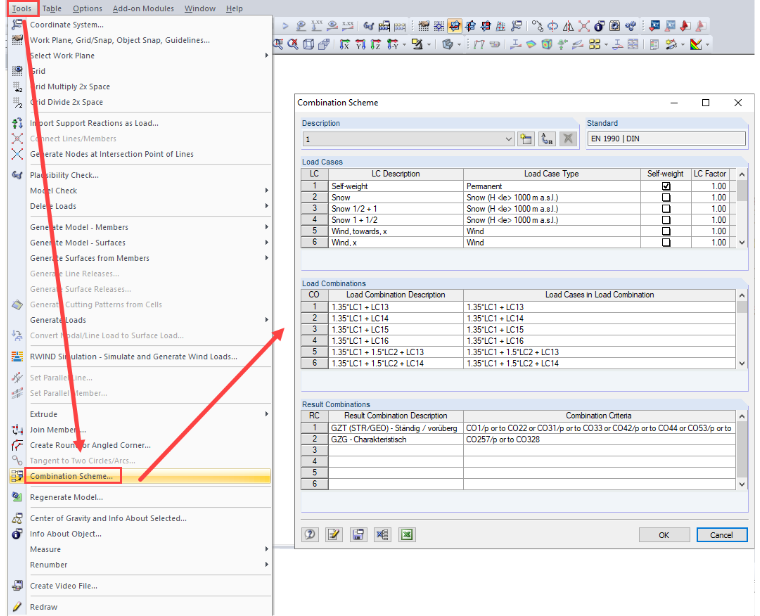Expand Generate Loads submenu

click(266, 320)
